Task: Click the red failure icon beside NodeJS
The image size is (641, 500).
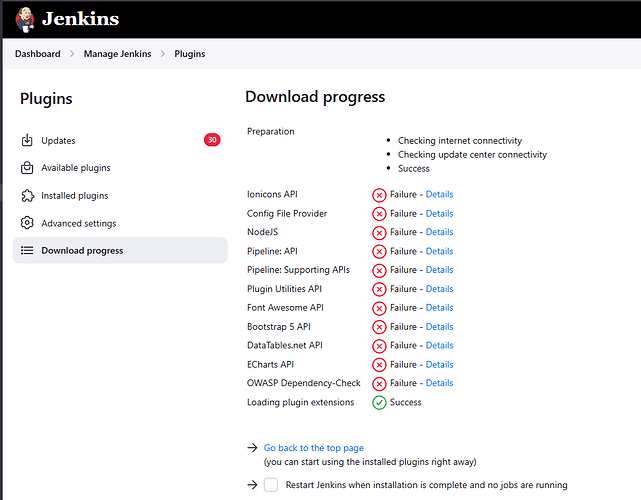Action: click(379, 233)
